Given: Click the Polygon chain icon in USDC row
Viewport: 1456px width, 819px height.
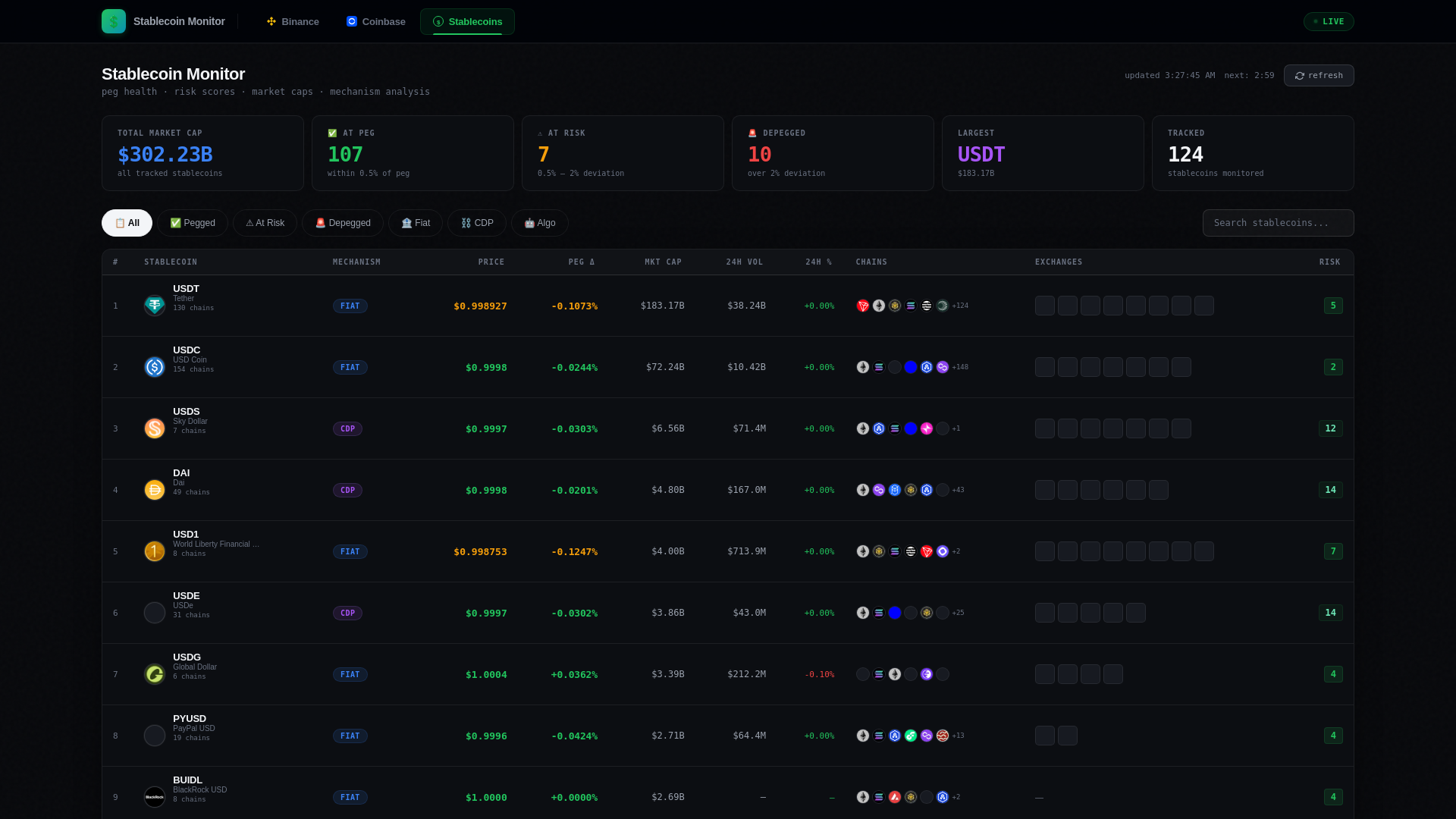Looking at the screenshot, I should click(x=943, y=367).
